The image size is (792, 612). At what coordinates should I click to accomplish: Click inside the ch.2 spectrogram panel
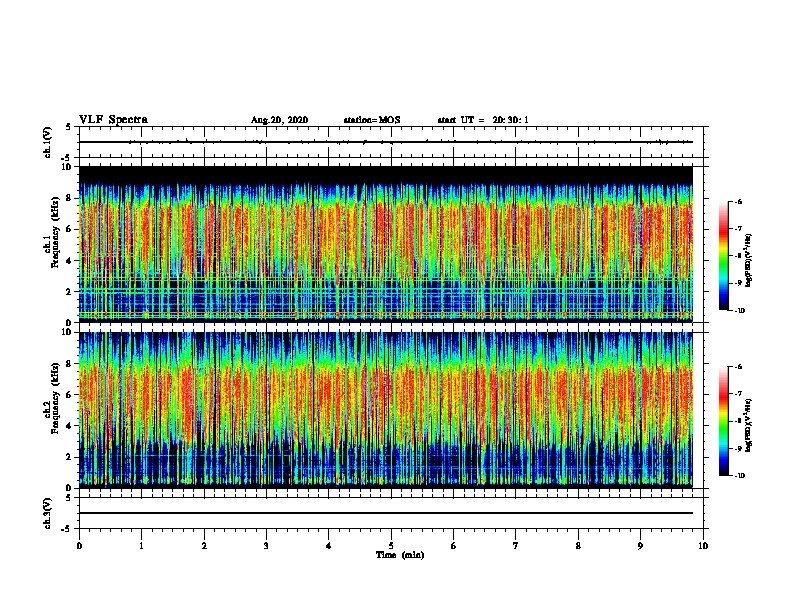pyautogui.click(x=386, y=410)
